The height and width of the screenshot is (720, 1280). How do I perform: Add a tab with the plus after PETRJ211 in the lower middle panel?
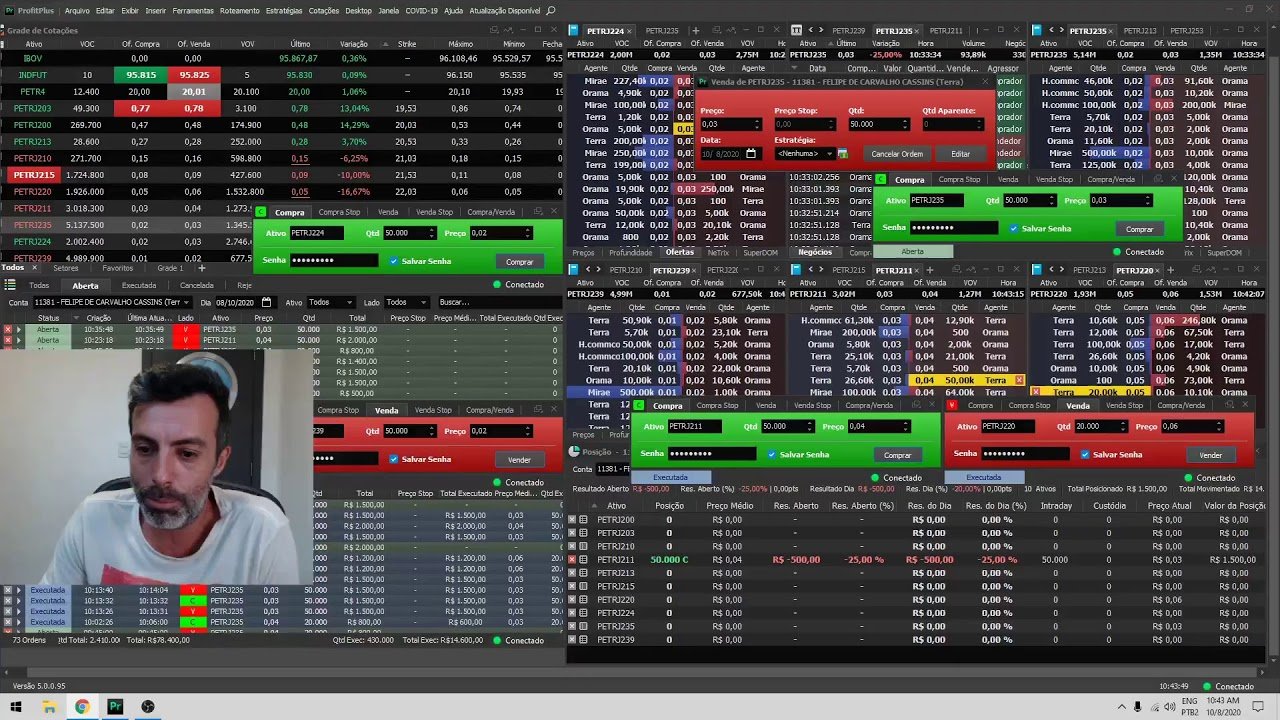[929, 270]
